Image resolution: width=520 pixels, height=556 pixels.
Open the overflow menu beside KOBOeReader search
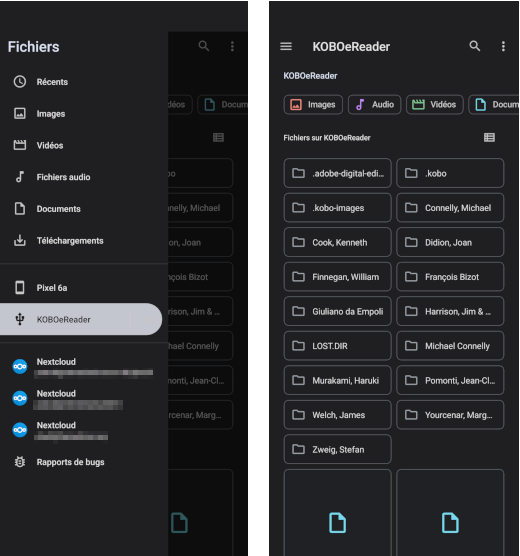point(503,46)
